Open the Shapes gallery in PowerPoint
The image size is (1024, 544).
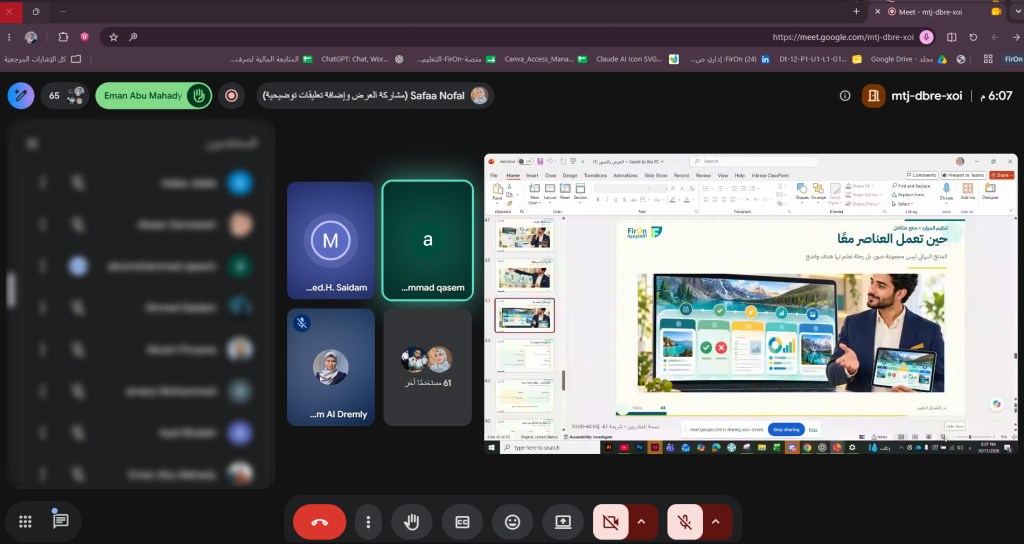point(801,192)
